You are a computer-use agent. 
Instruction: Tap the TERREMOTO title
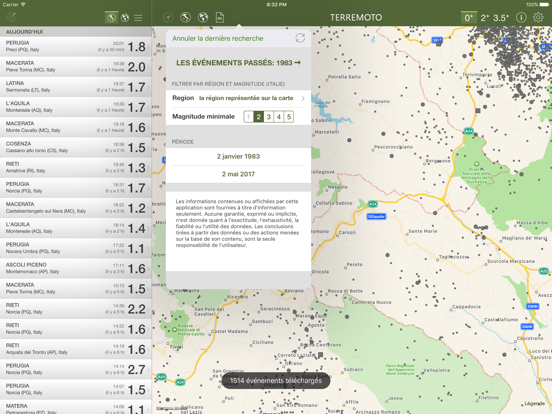[x=356, y=18]
